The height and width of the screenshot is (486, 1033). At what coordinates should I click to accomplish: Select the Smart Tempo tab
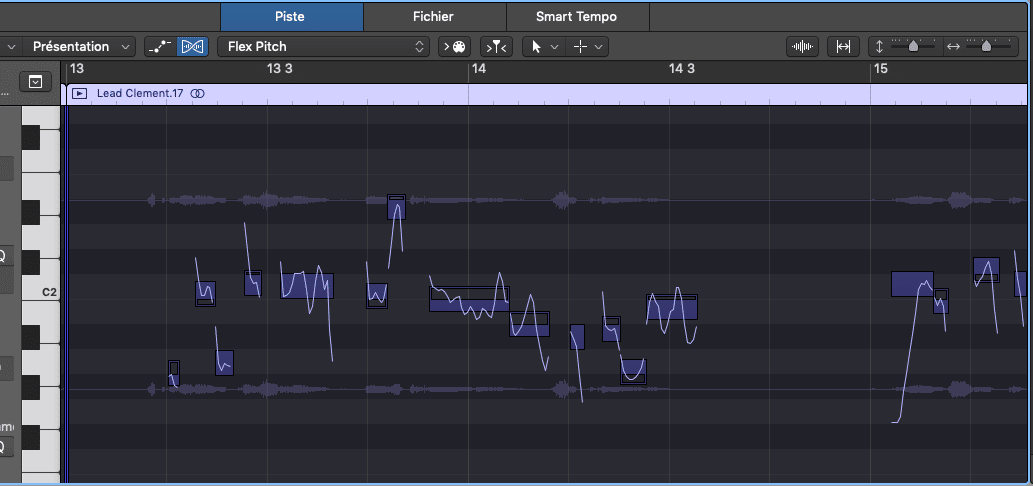576,16
